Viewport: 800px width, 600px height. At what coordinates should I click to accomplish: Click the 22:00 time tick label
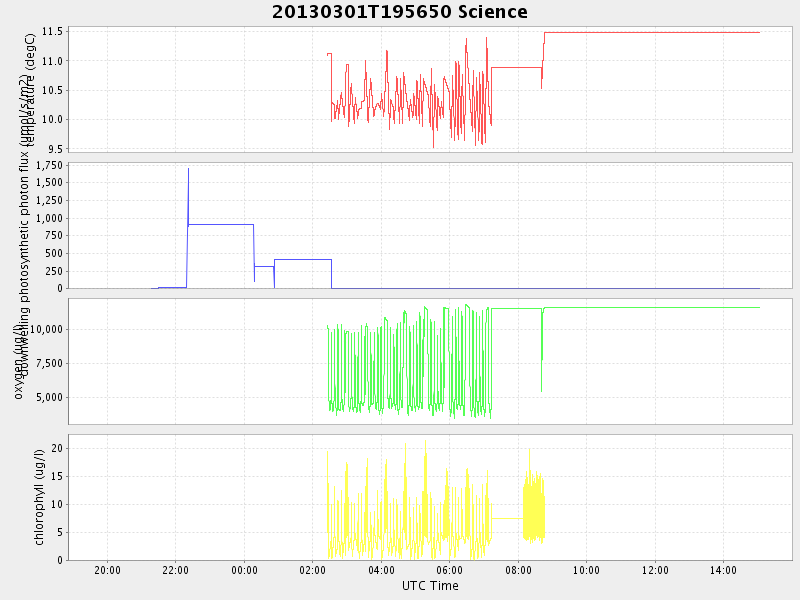click(176, 570)
